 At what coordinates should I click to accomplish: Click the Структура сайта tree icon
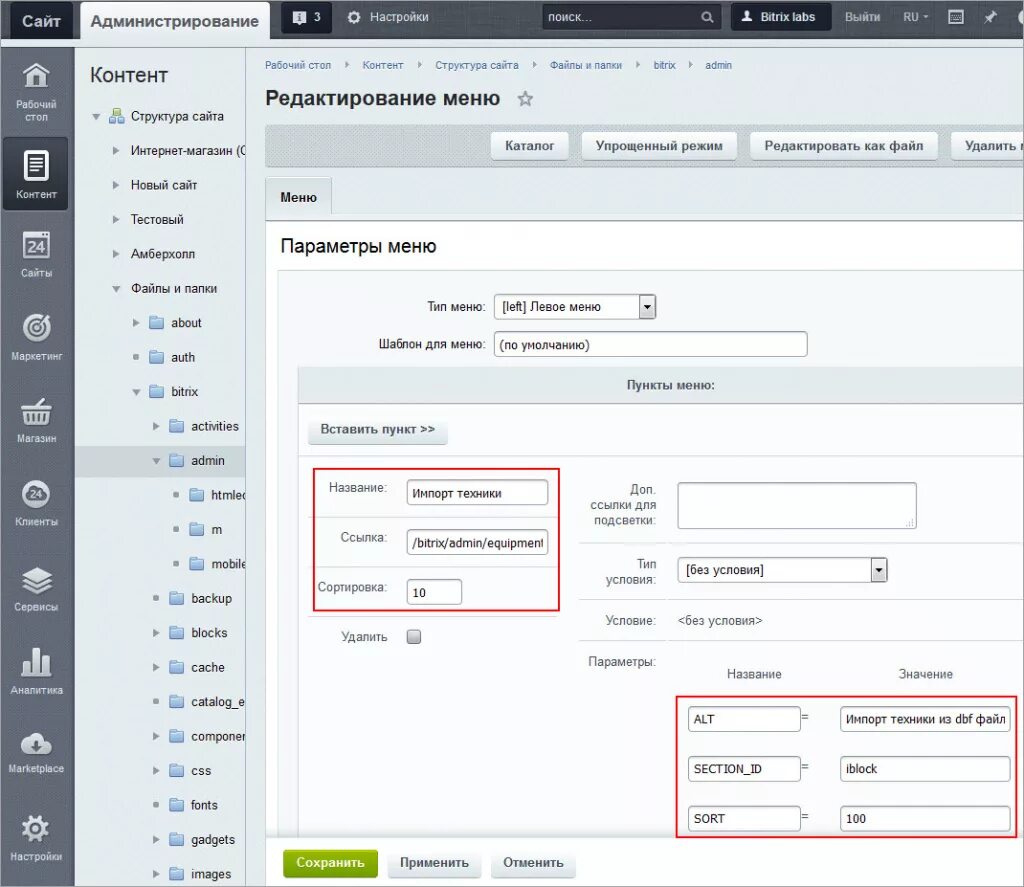117,116
